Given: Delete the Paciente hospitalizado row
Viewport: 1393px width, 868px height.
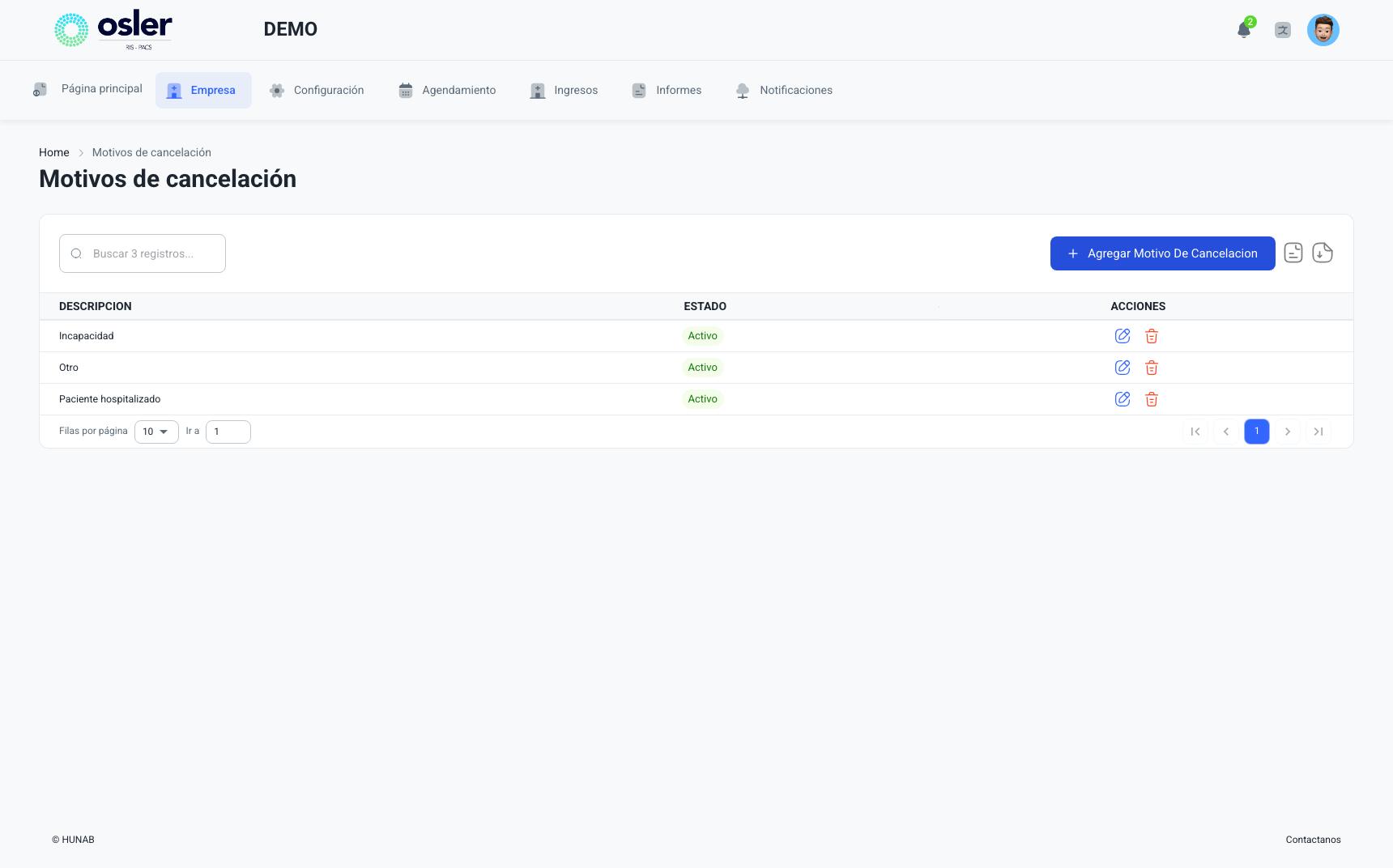Looking at the screenshot, I should coord(1152,399).
